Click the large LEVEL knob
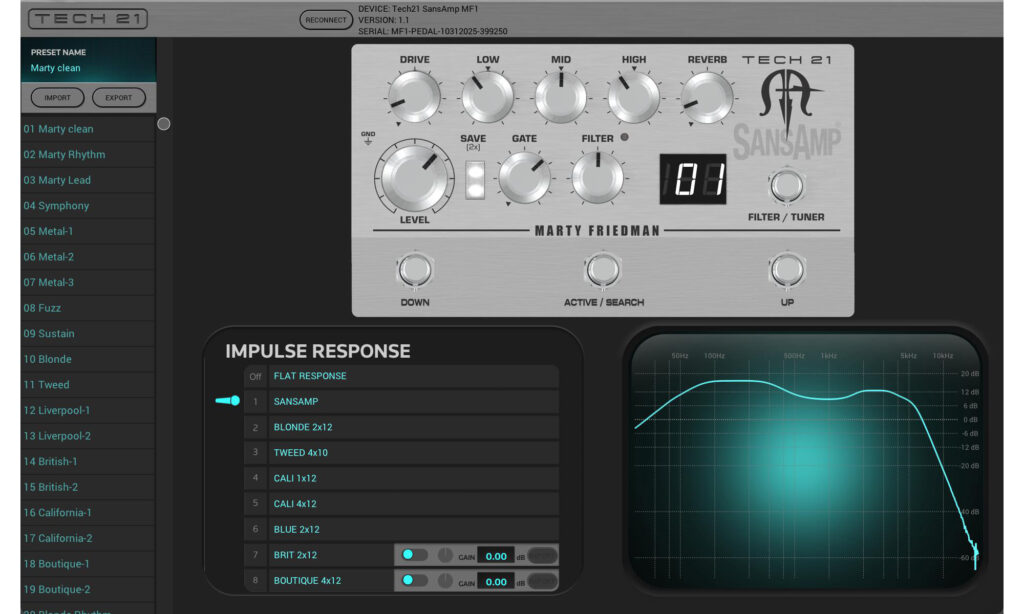The width and height of the screenshot is (1024, 614). point(414,178)
